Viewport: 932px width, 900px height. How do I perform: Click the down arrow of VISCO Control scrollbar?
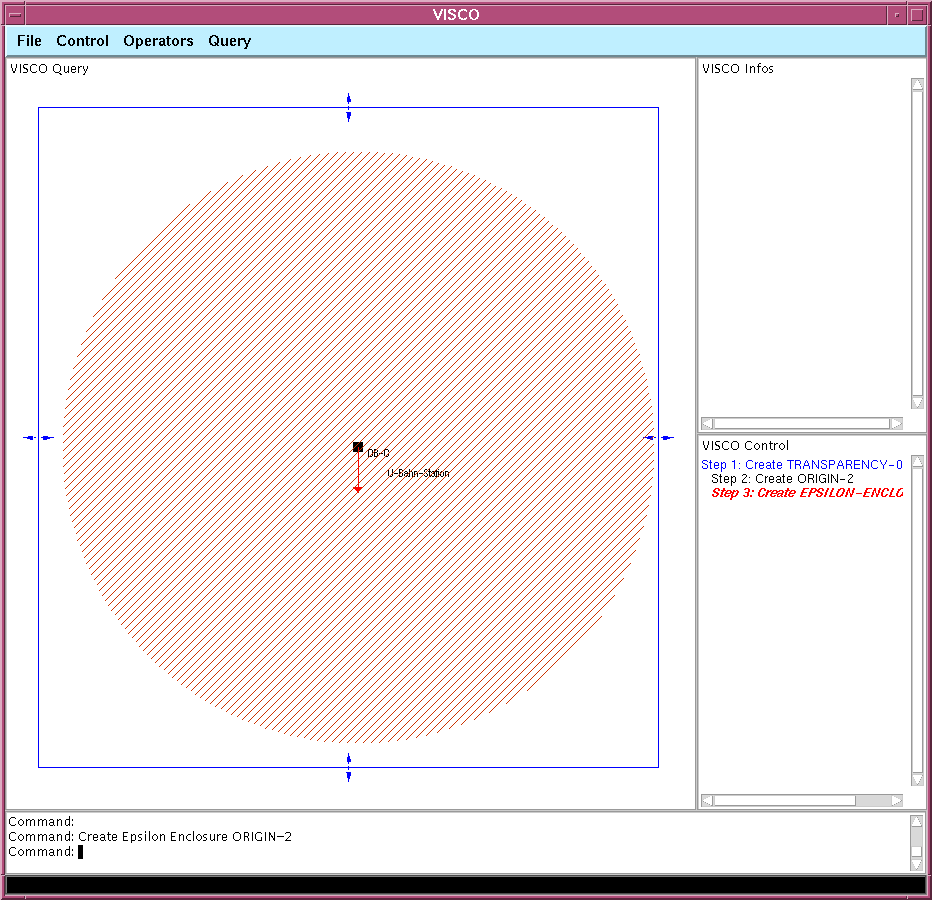click(917, 780)
